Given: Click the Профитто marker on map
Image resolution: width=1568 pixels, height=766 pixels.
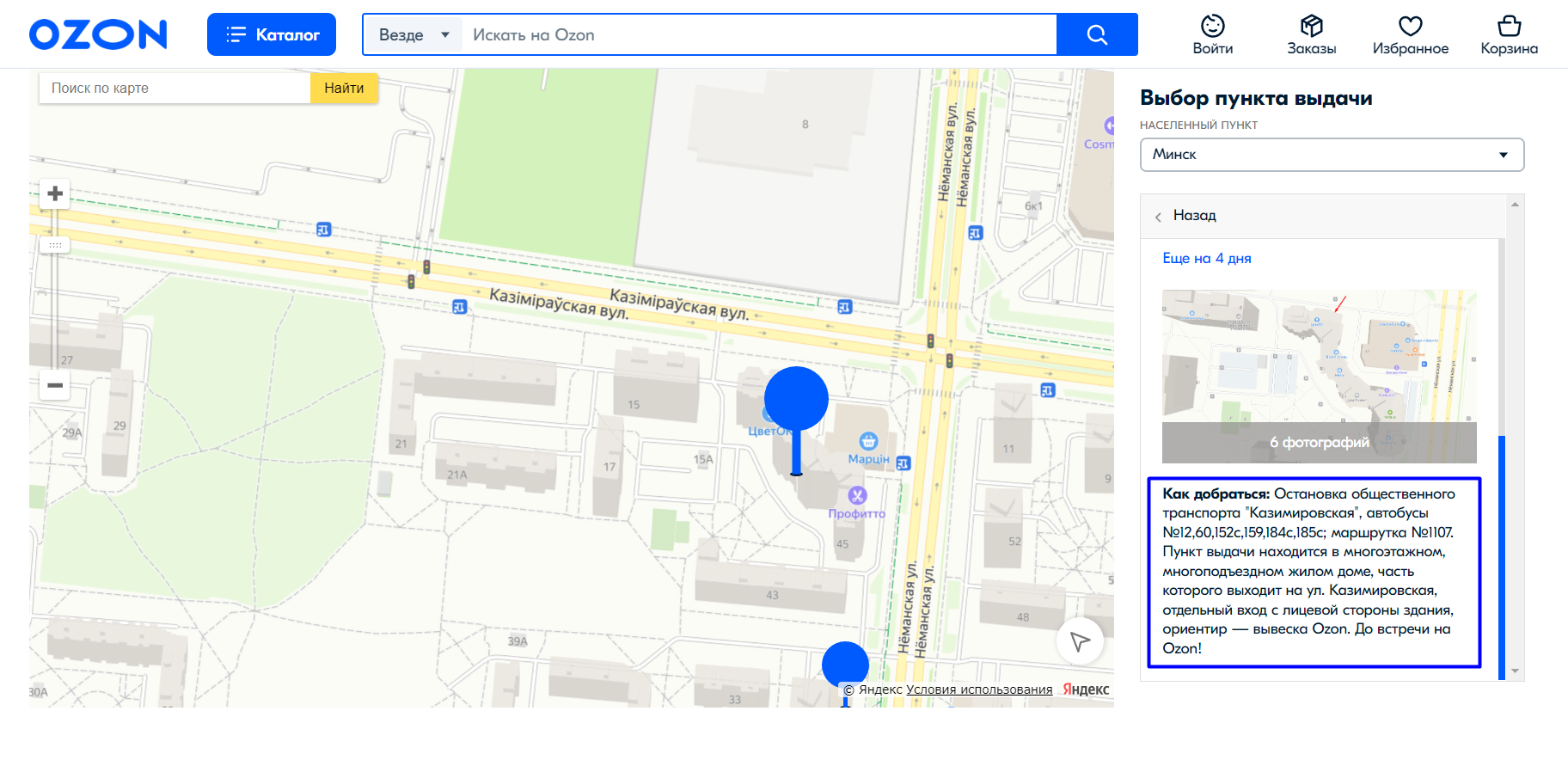Looking at the screenshot, I should click(x=857, y=495).
